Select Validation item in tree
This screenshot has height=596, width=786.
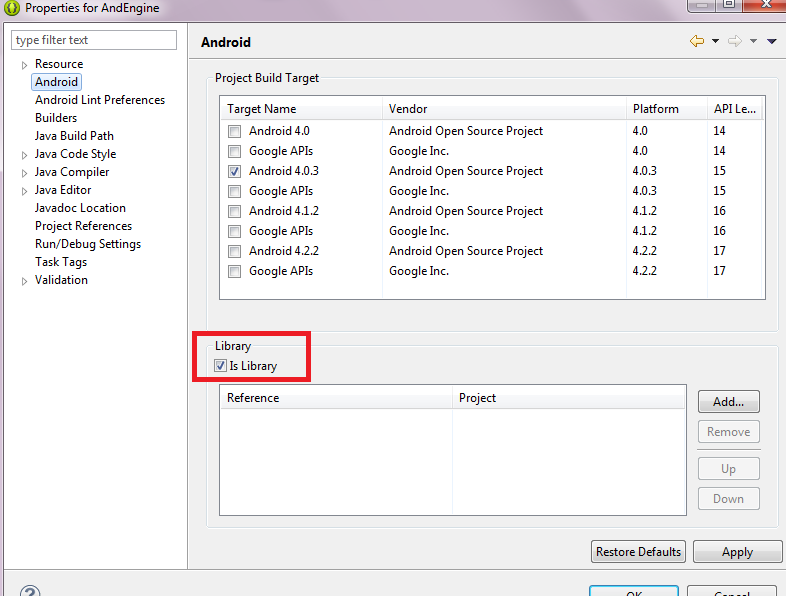(61, 280)
